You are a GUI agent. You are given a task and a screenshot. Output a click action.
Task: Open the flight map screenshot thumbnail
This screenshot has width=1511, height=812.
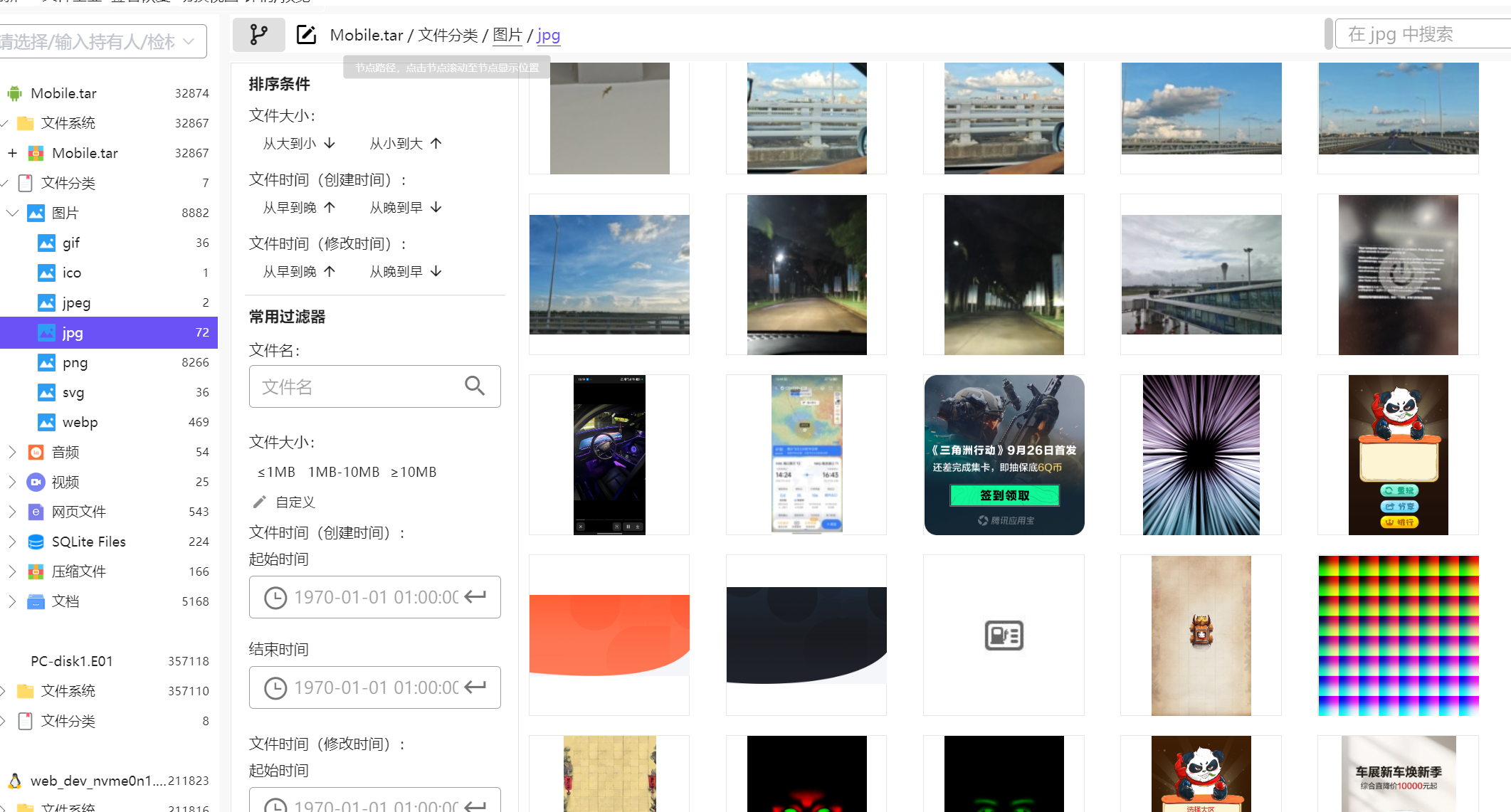point(807,455)
